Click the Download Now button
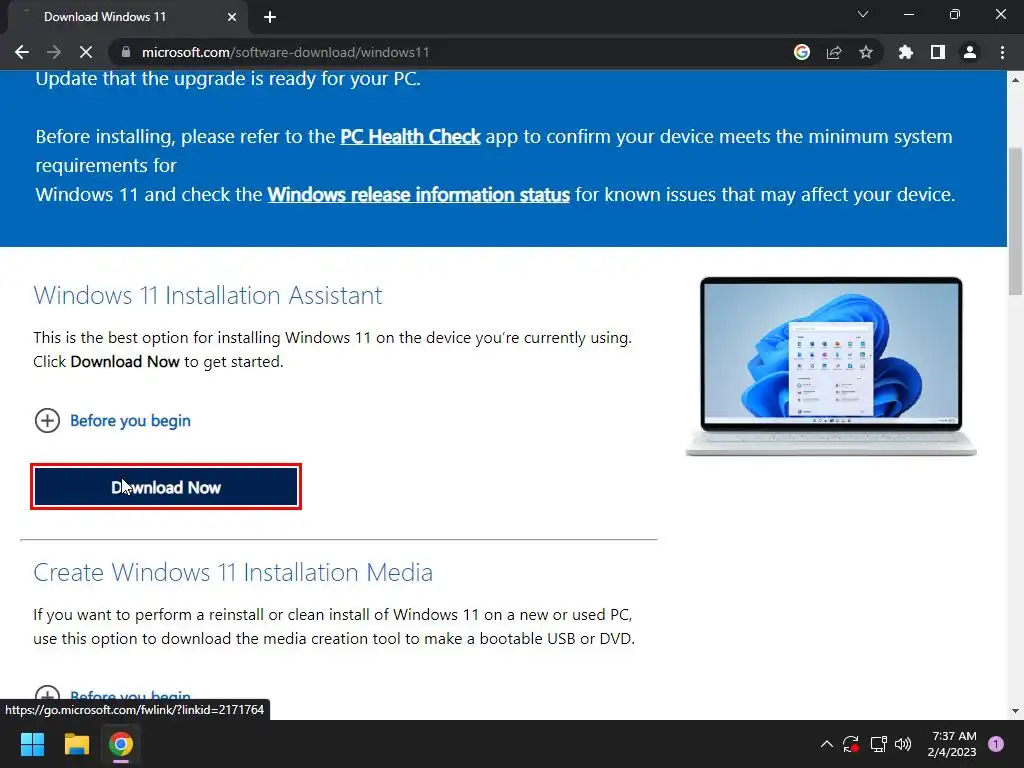This screenshot has height=768, width=1024. pyautogui.click(x=166, y=487)
